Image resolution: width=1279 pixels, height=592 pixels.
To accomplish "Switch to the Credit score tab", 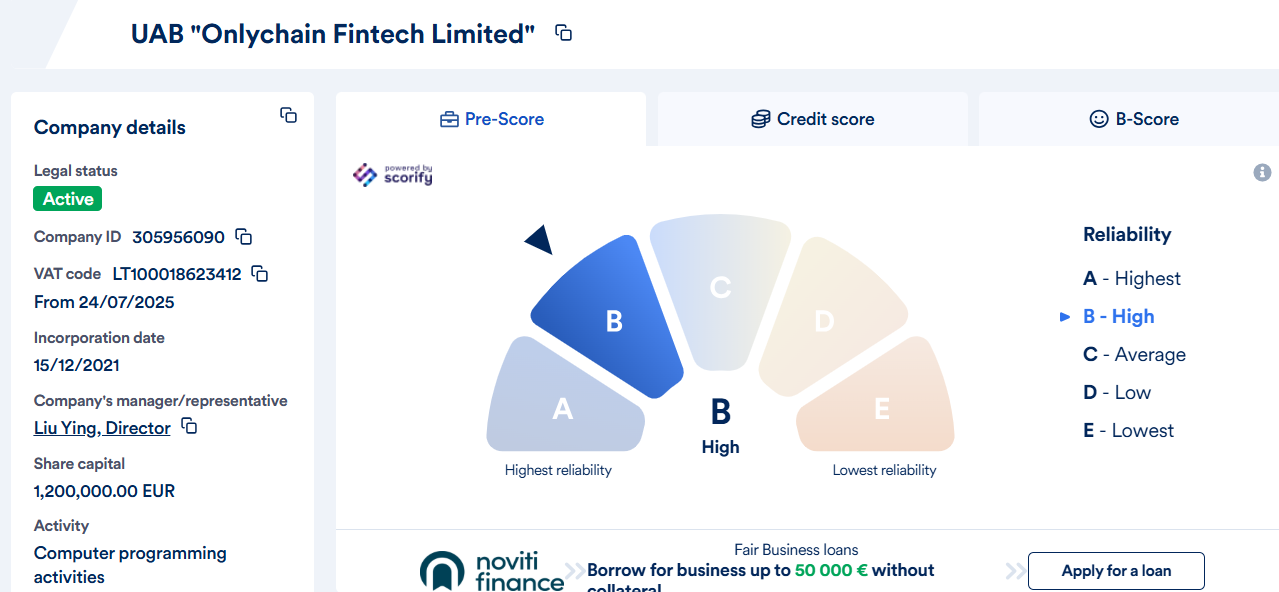I will pos(812,118).
